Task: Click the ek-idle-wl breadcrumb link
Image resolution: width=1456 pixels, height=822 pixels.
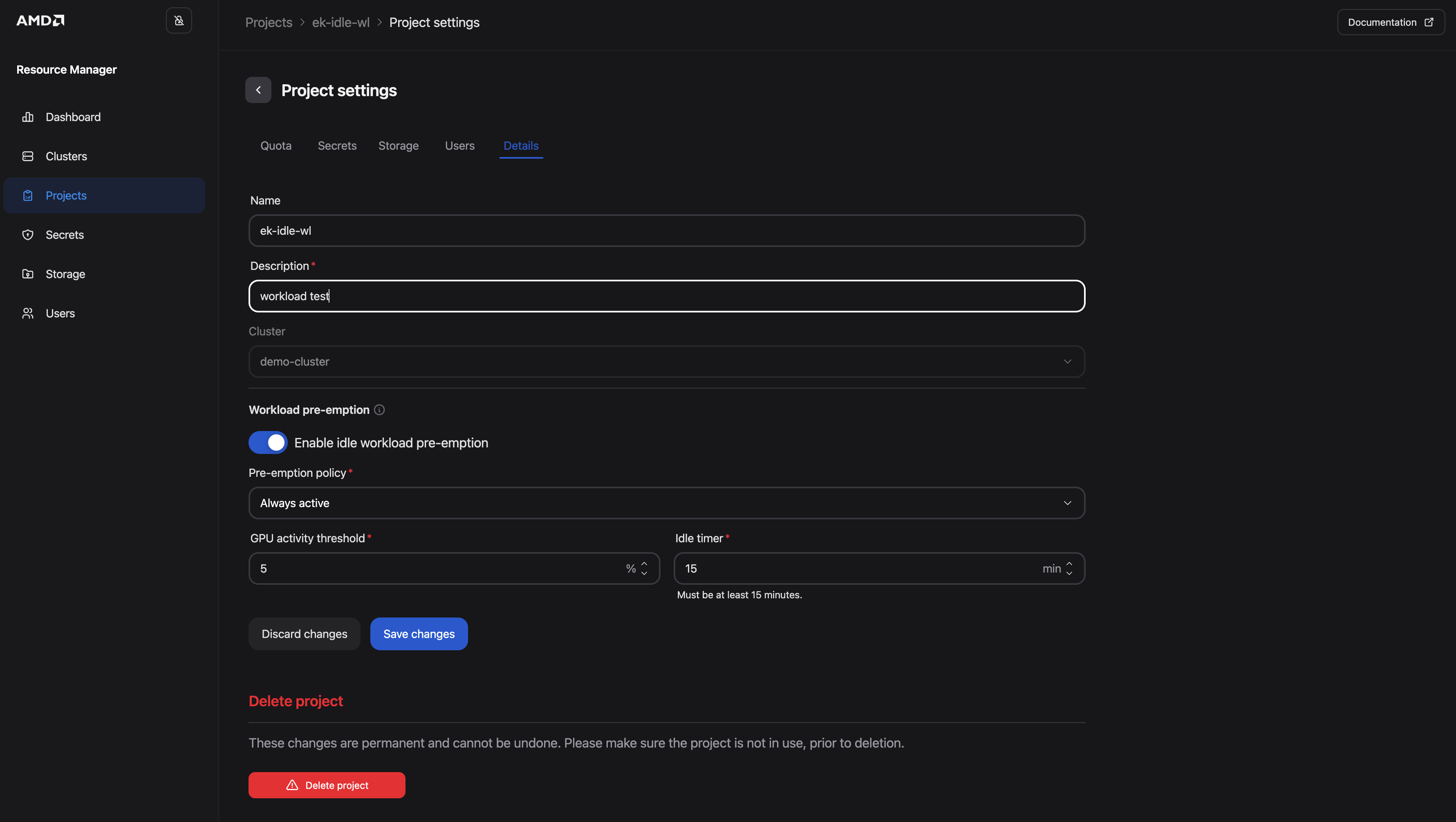Action: tap(341, 22)
